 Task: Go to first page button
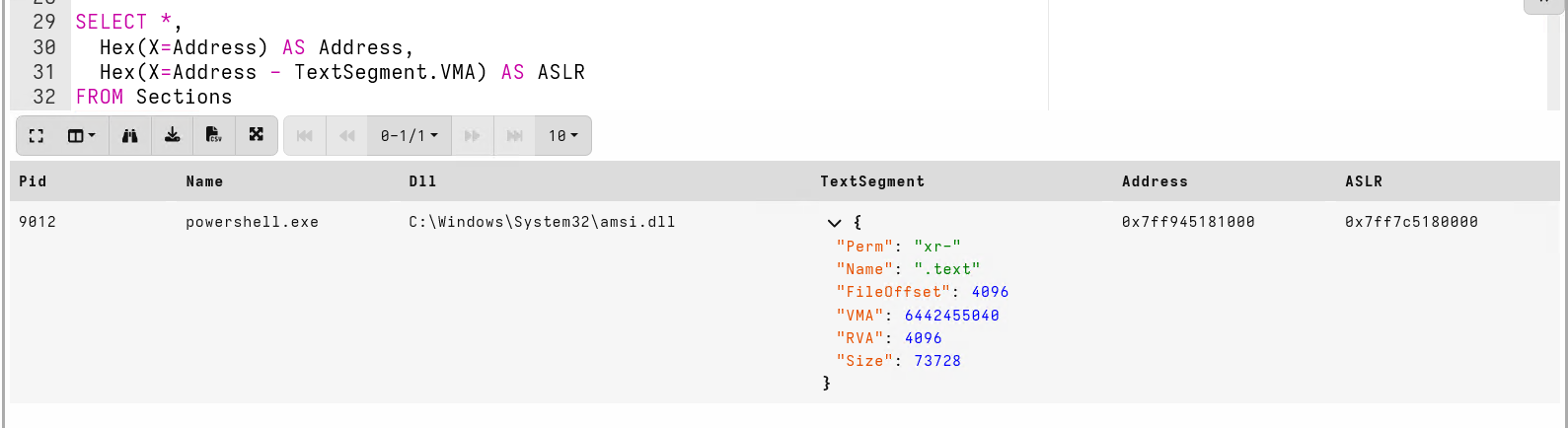305,136
